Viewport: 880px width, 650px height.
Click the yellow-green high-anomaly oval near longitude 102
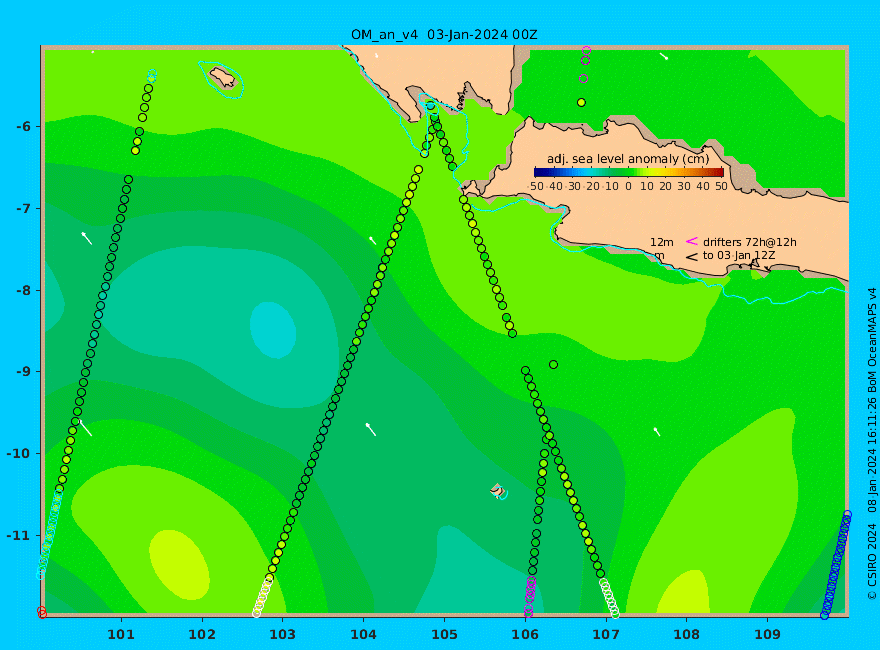coord(180,564)
